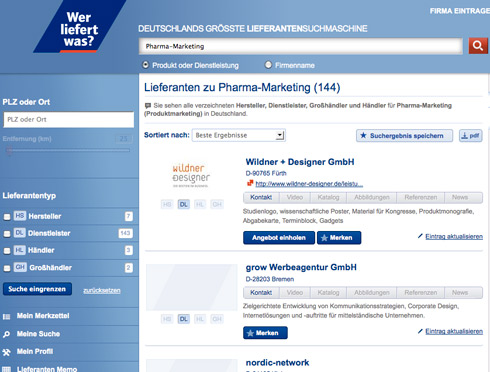Click the Pharma-Marketing search field
Screen dimensions: 490x372
point(301,46)
